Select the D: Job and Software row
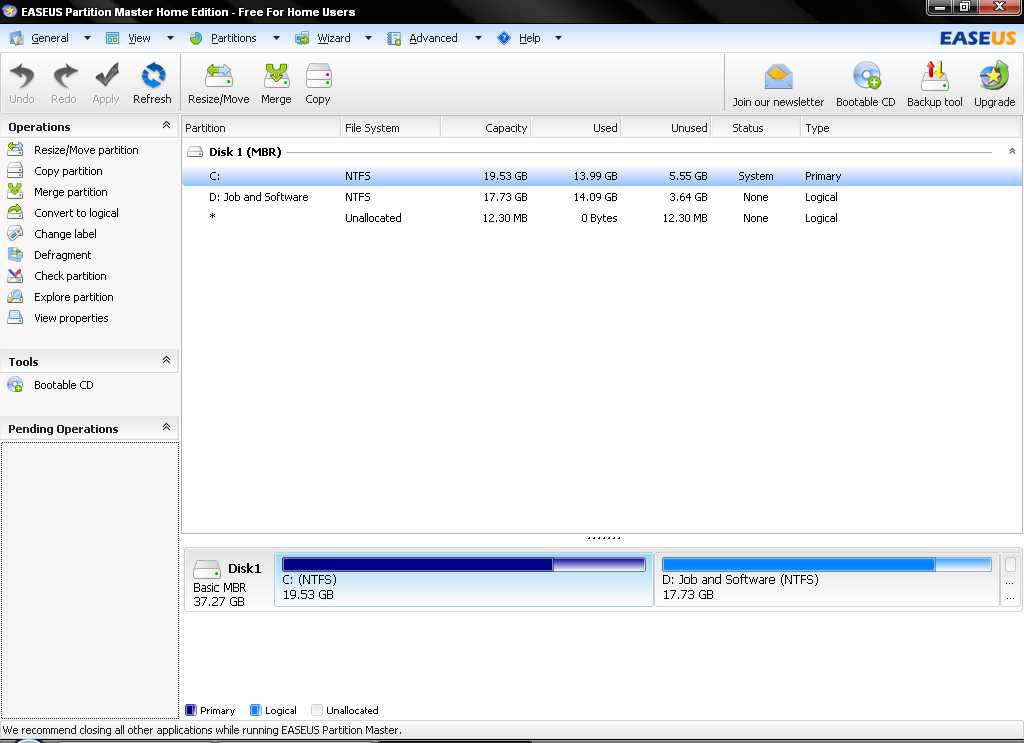This screenshot has height=743, width=1024. tap(601, 197)
